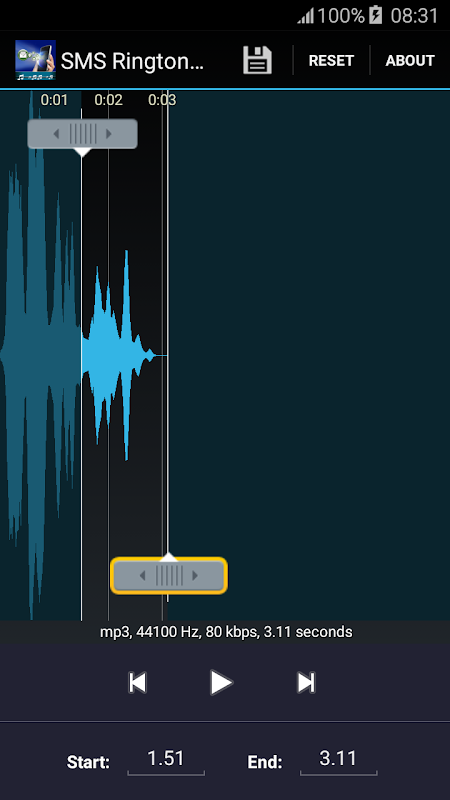Click the 0:02 timeline label
The width and height of the screenshot is (450, 800).
tap(109, 100)
